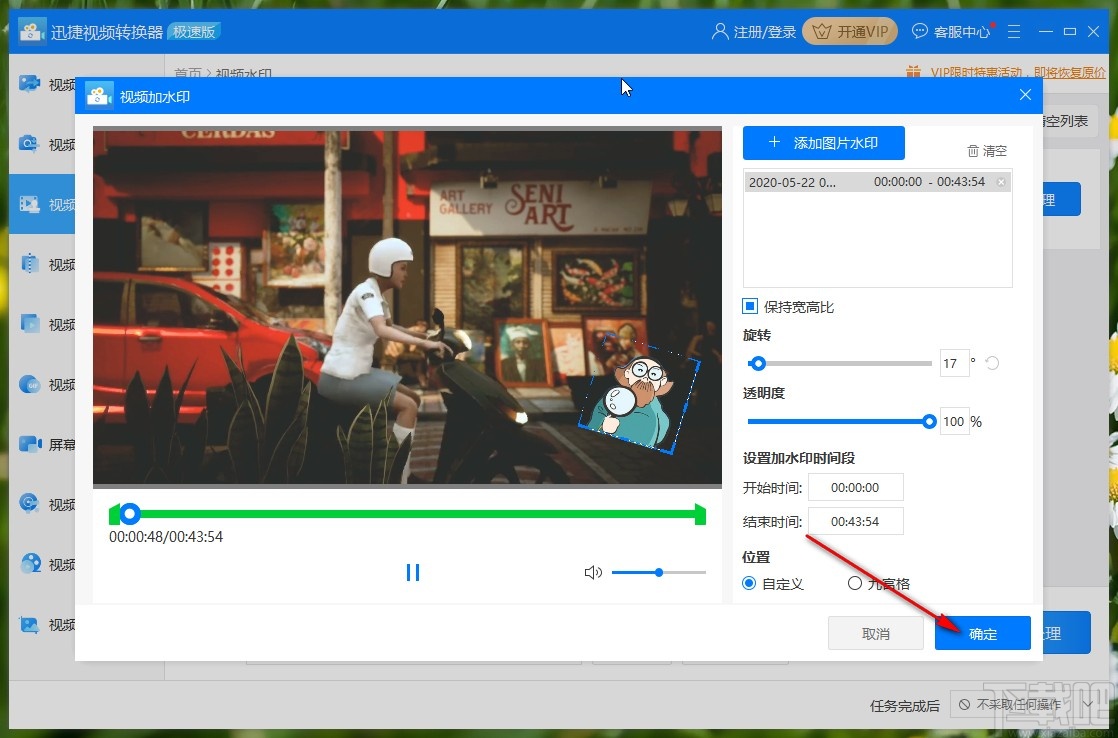The image size is (1118, 738).
Task: Click the 开始时间 input field
Action: point(855,487)
